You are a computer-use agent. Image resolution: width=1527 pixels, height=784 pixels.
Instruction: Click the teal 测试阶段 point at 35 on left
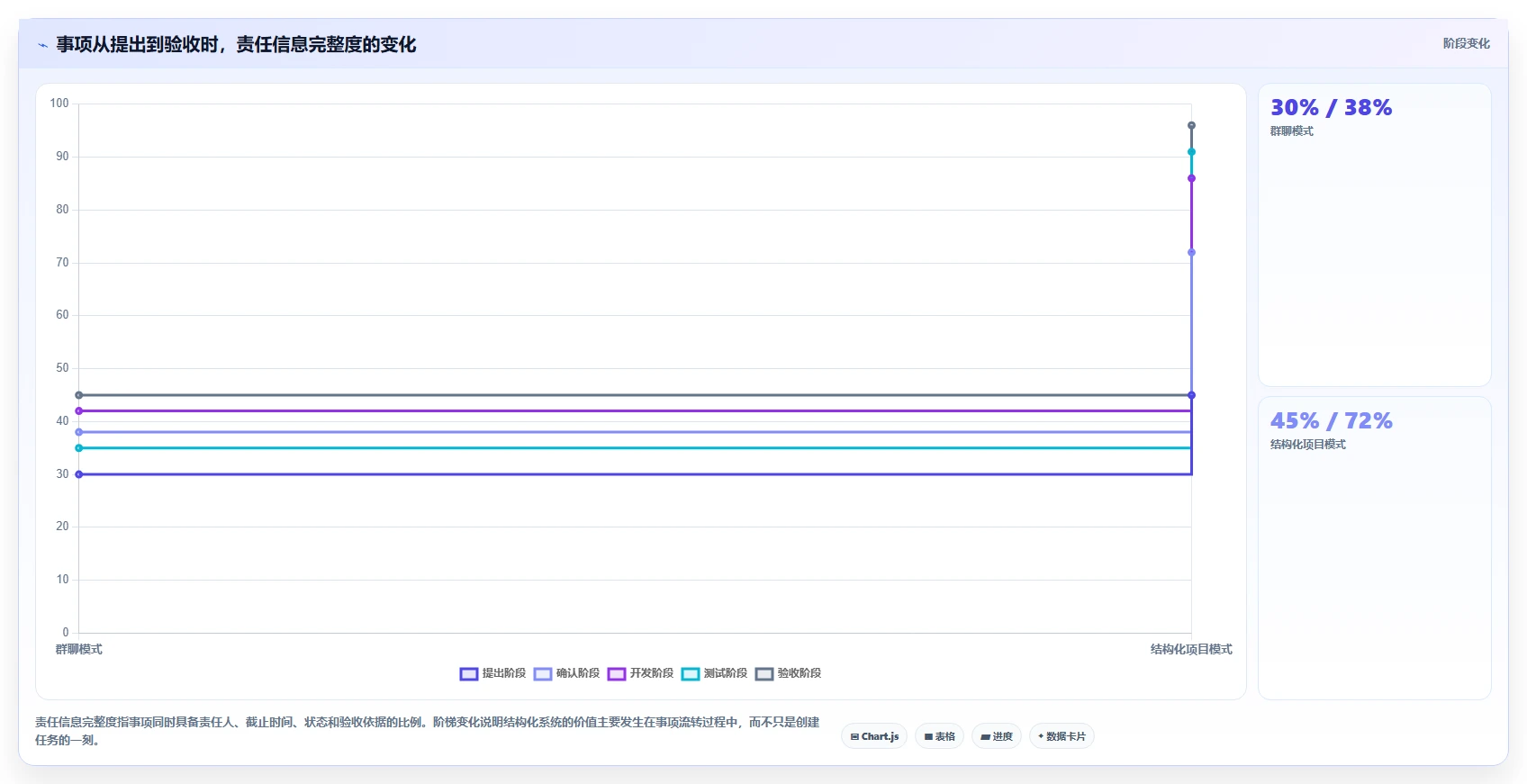pos(78,448)
